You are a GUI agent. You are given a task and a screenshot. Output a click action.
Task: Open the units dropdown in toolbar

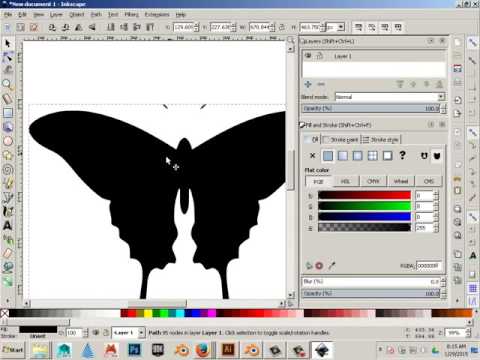click(x=341, y=27)
